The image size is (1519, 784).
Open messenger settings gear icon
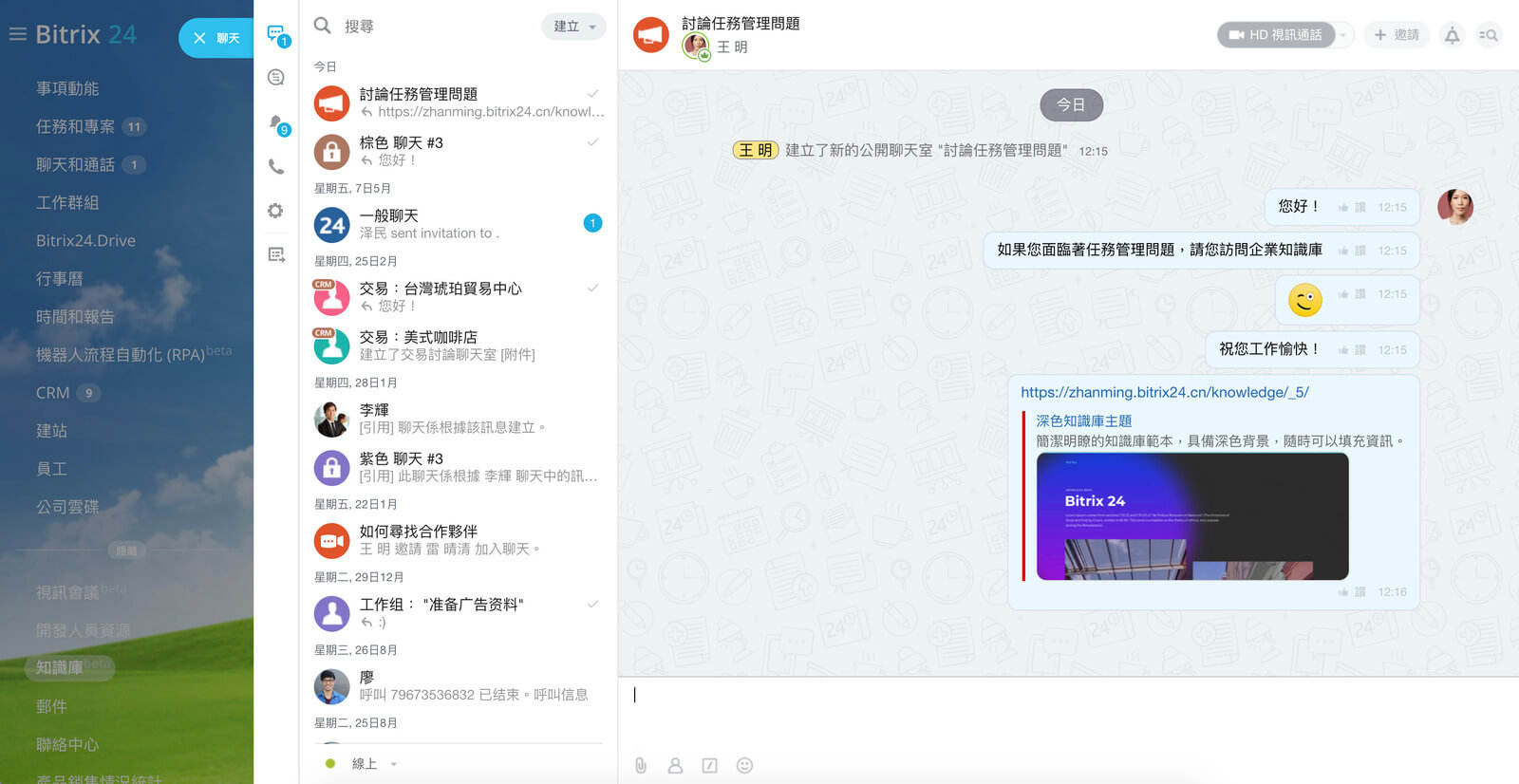coord(275,211)
